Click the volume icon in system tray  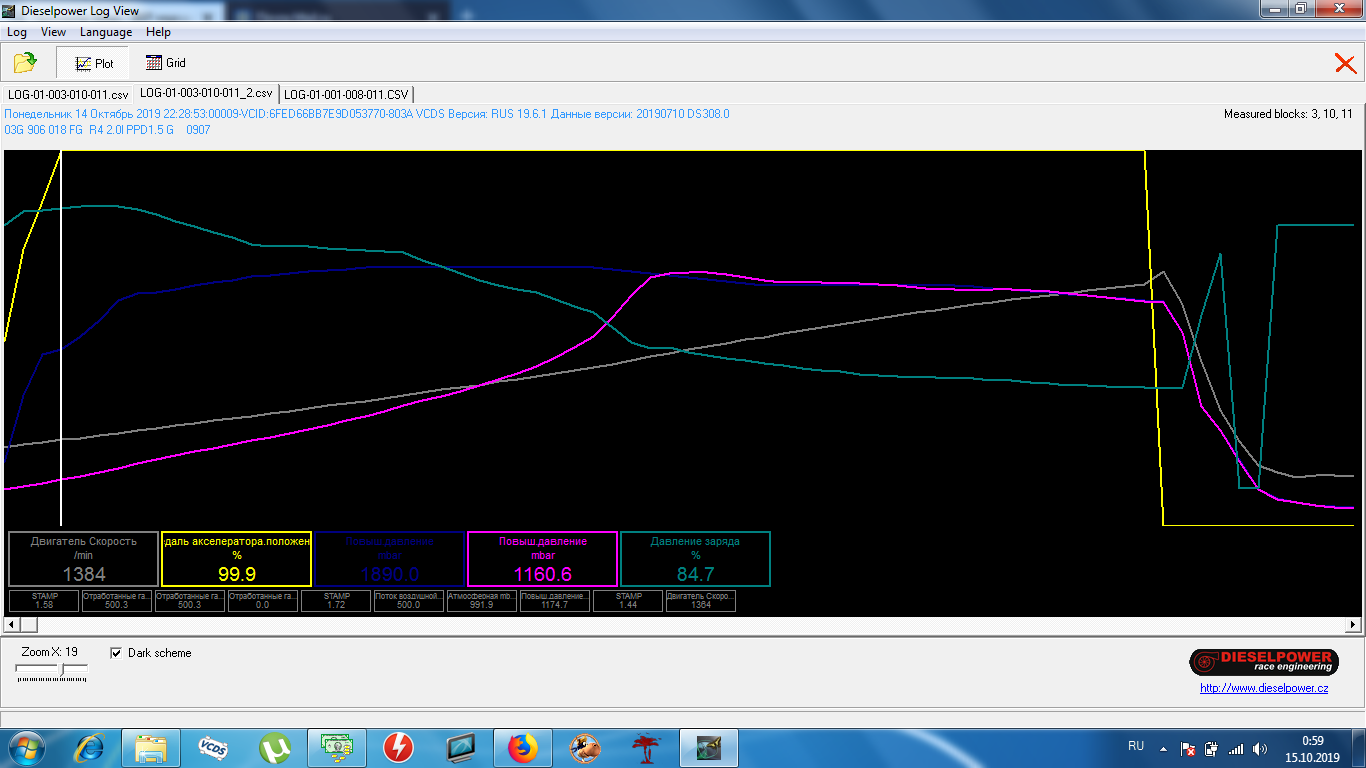[1259, 748]
